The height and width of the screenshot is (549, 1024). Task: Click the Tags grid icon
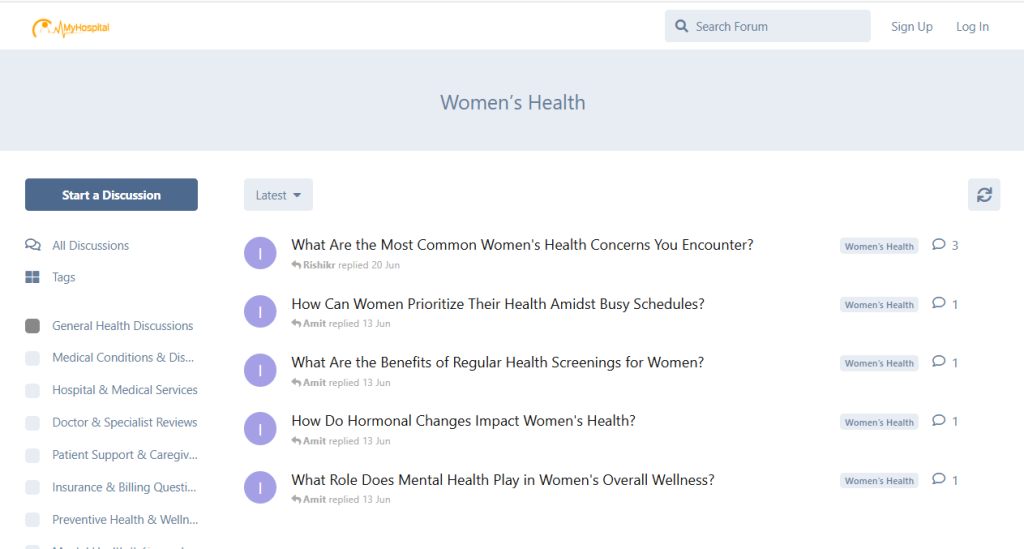point(33,278)
